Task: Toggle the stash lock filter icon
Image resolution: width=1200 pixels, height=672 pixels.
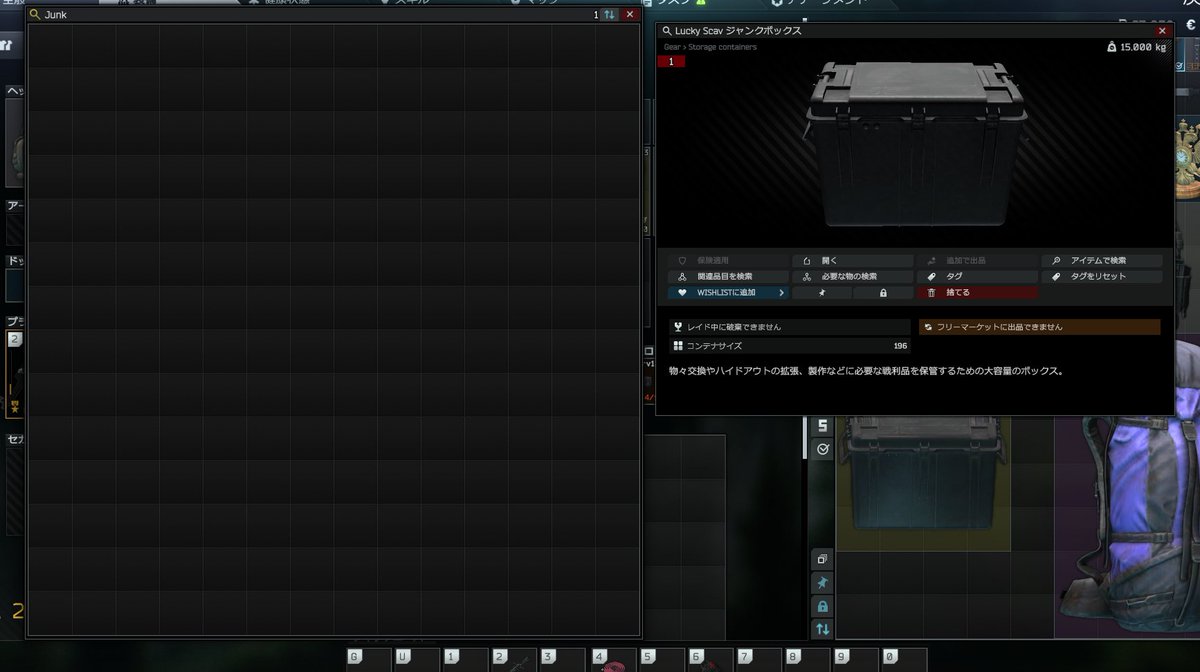Action: 822,607
